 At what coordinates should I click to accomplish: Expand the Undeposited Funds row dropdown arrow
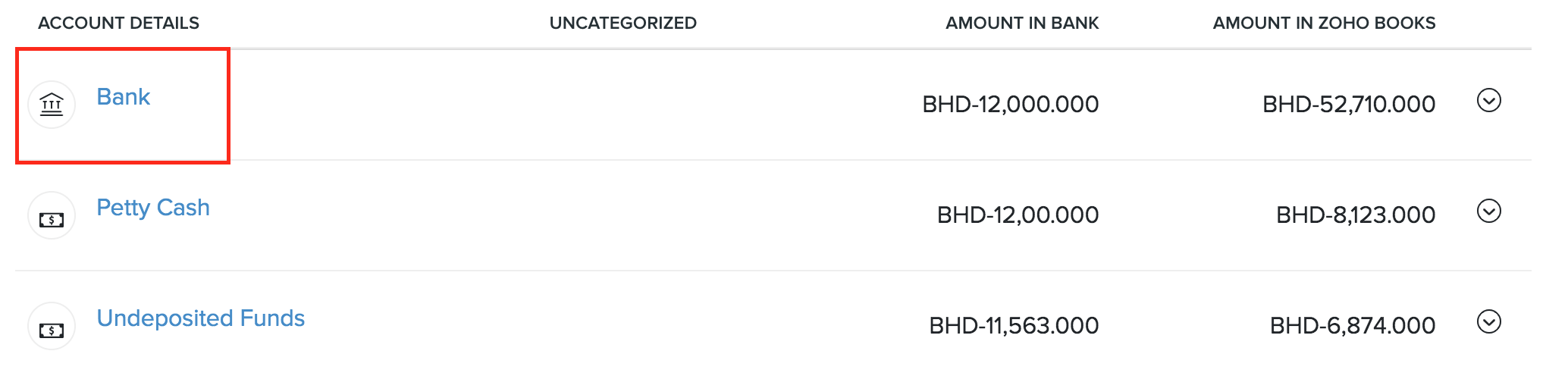[x=1488, y=321]
